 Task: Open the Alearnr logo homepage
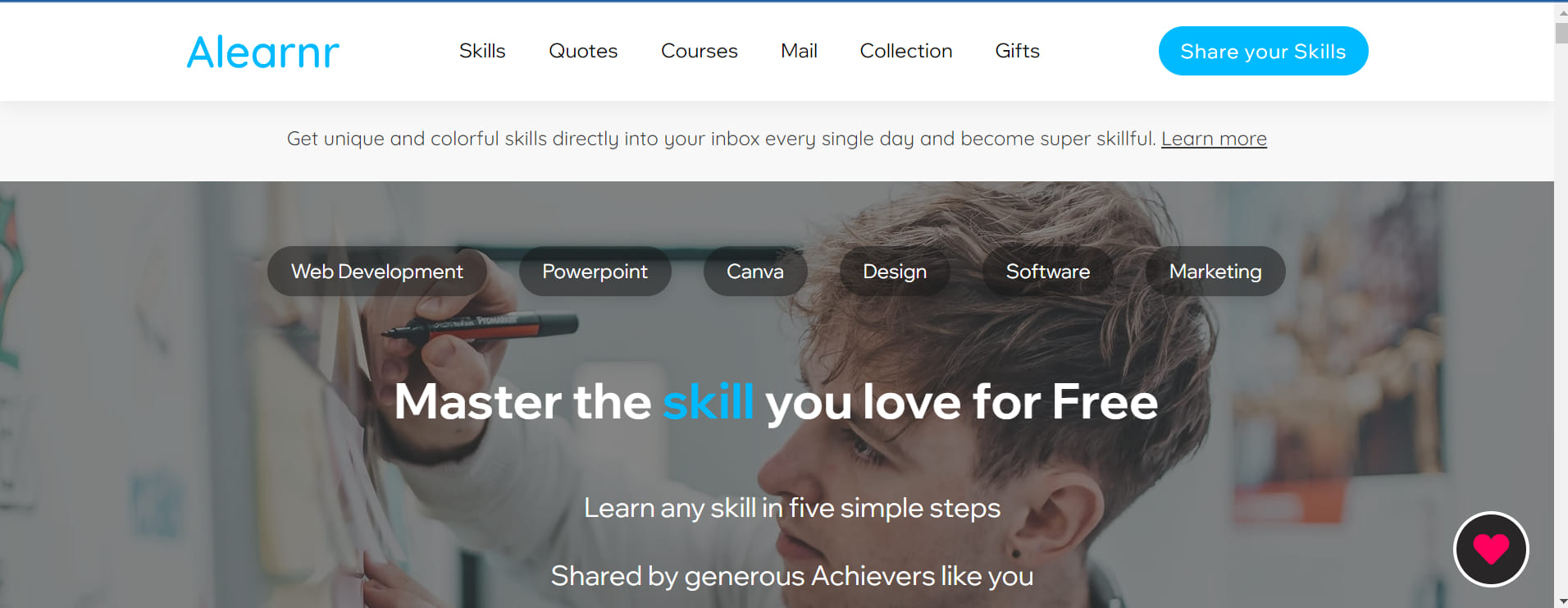click(x=262, y=52)
